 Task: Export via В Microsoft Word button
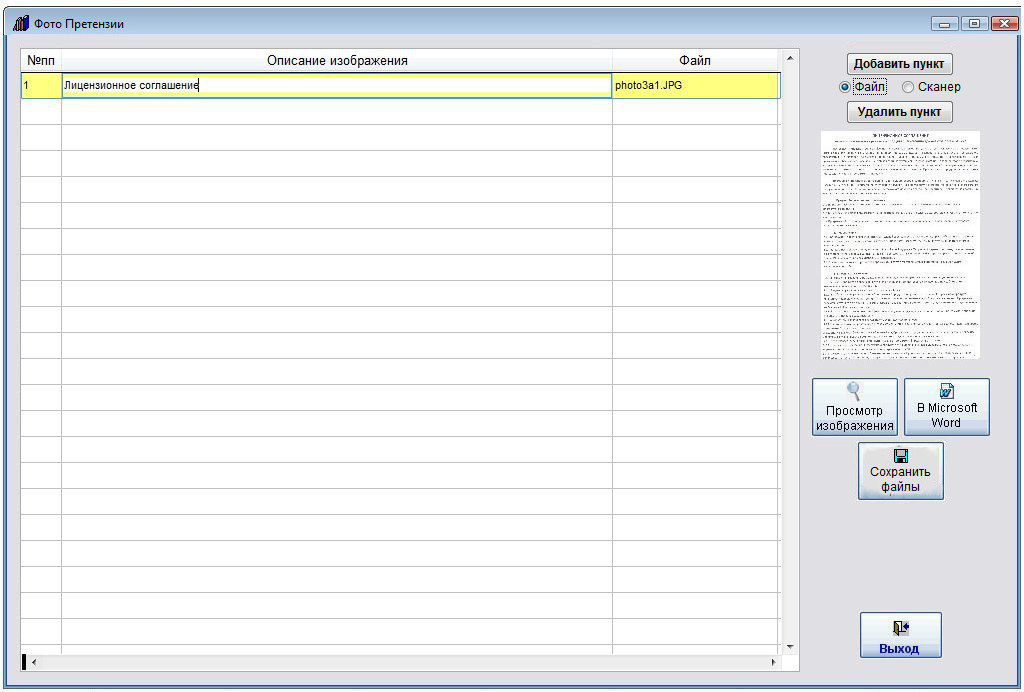(x=946, y=407)
